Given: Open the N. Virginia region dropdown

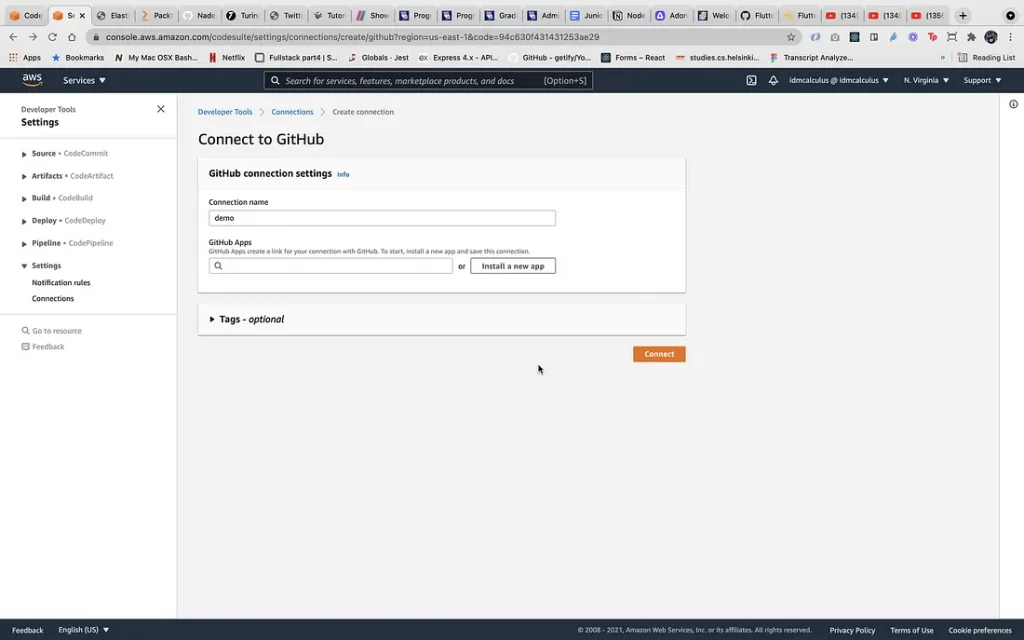Looking at the screenshot, I should coord(926,80).
